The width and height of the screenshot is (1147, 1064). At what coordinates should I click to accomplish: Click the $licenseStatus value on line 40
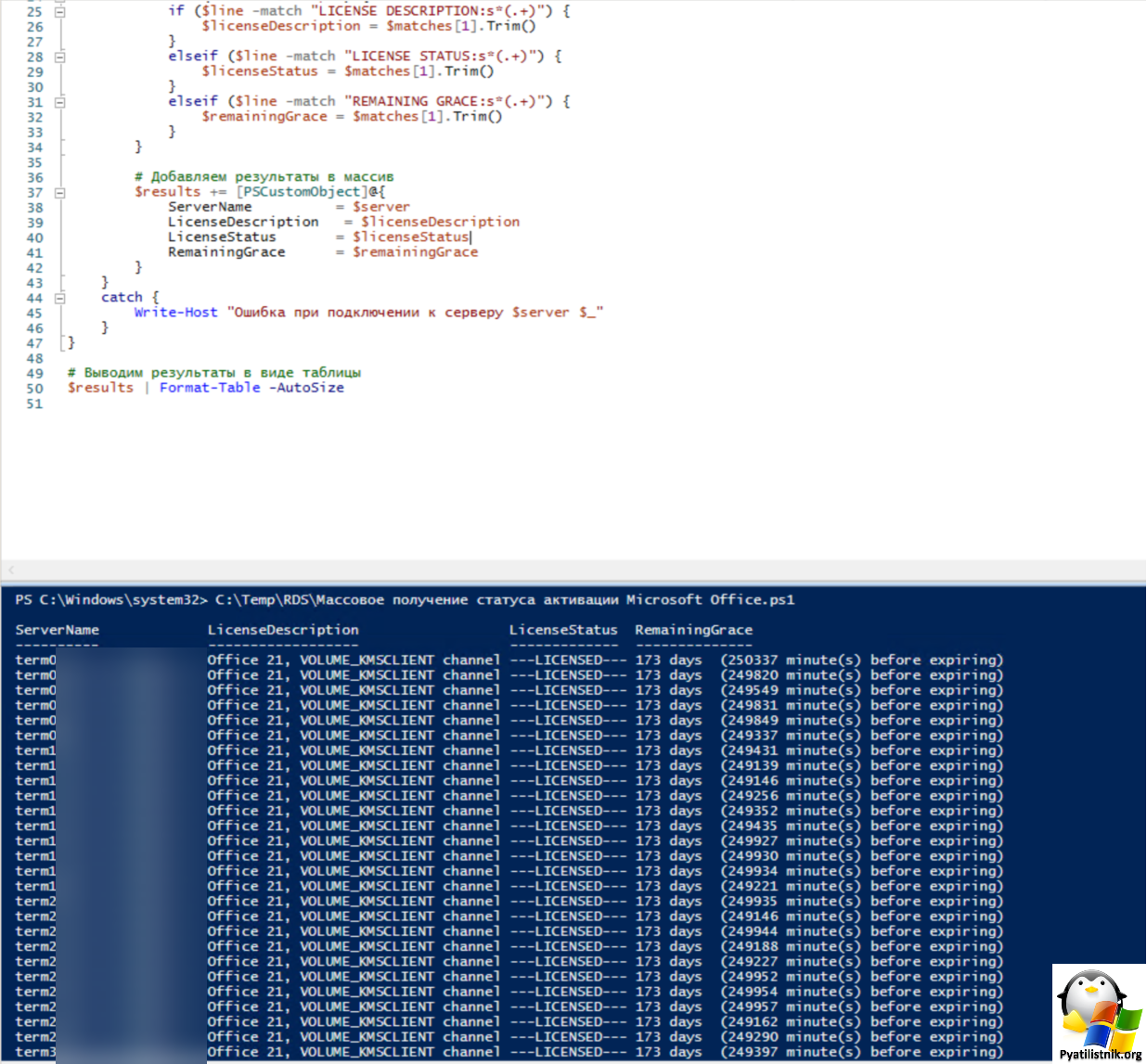pyautogui.click(x=411, y=237)
